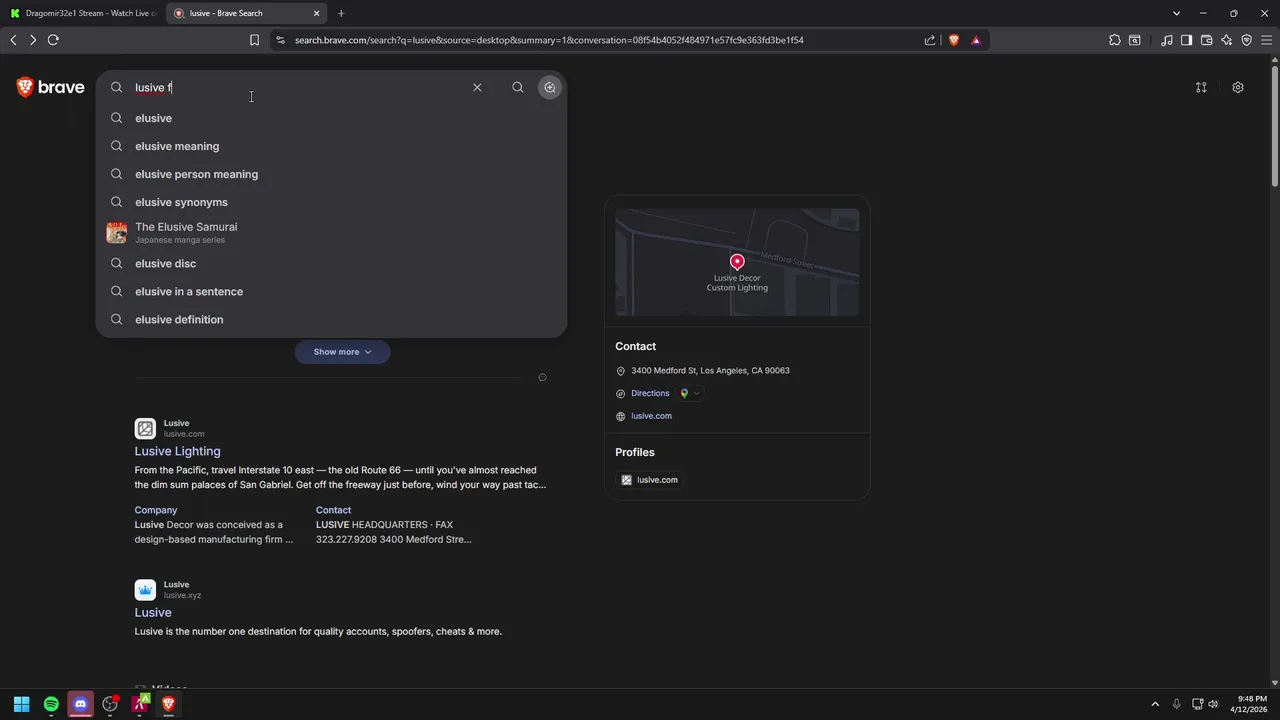Click the lusive.xyz crown favicon
The image size is (1280, 720).
tap(145, 590)
